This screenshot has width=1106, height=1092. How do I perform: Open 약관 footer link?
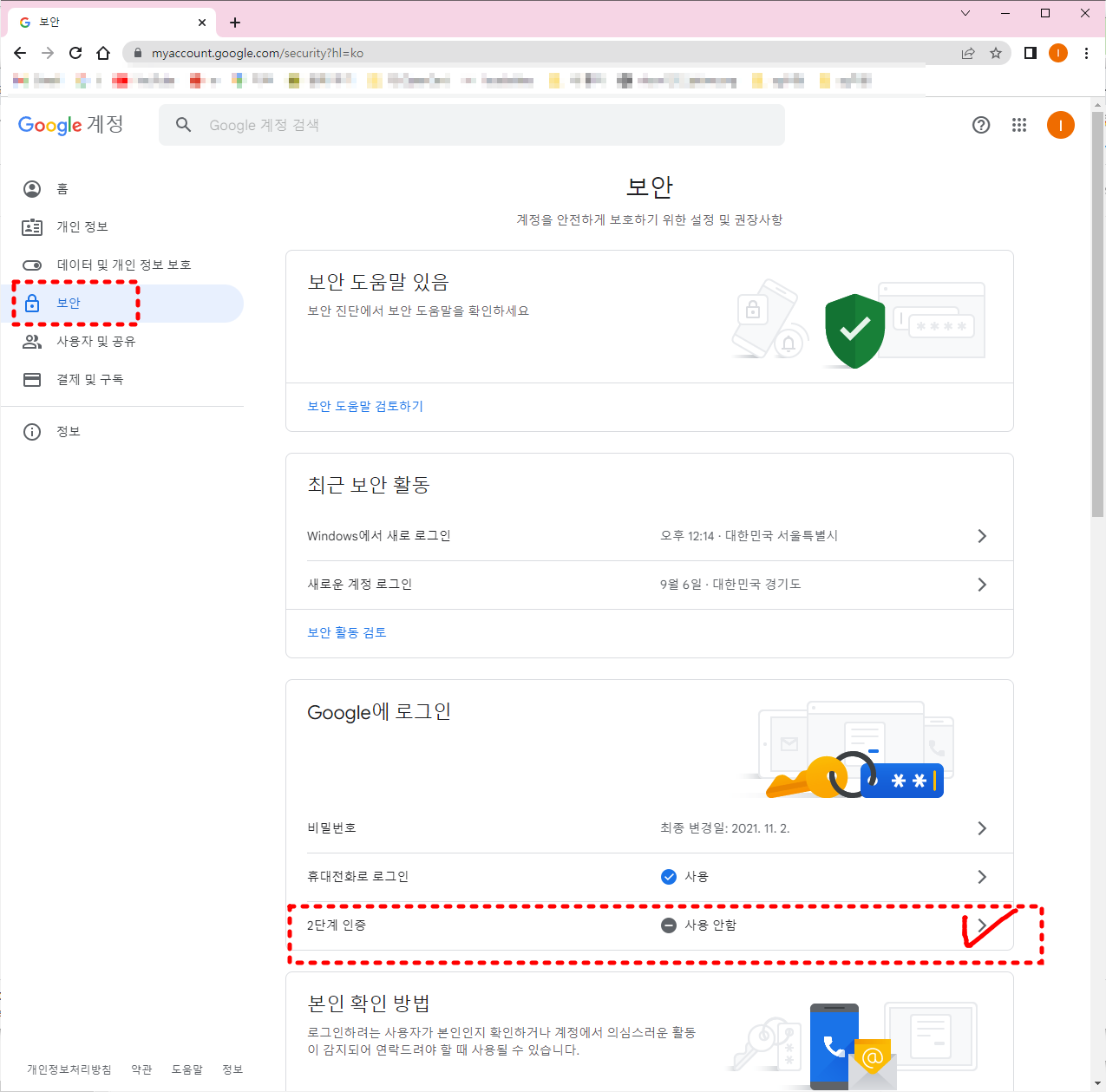pos(141,1069)
